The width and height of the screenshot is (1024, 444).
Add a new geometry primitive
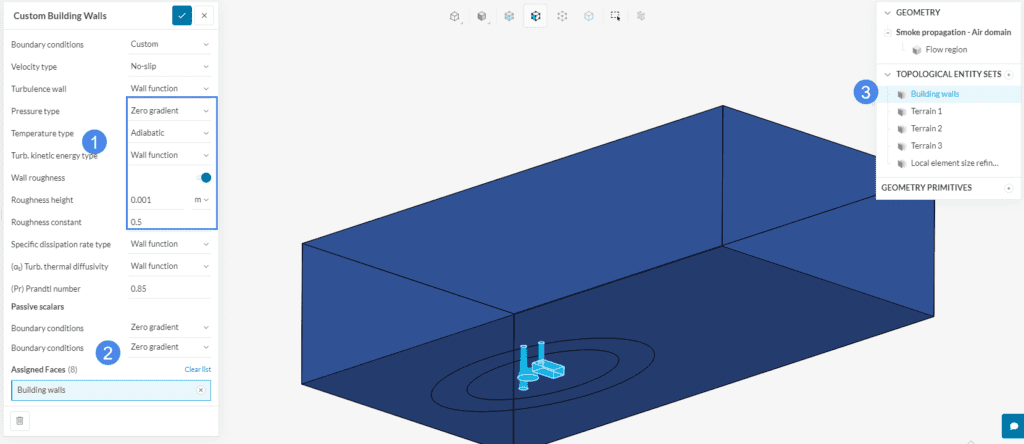(1009, 188)
